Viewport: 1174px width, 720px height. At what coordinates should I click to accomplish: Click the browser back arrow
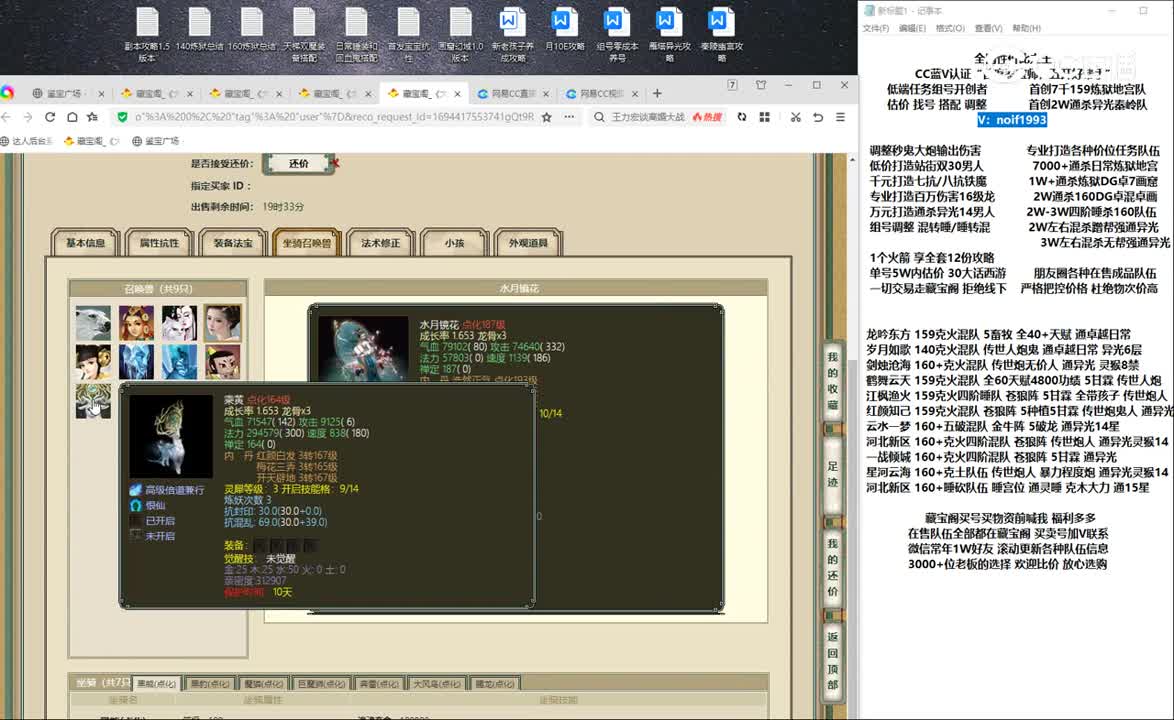(x=7, y=117)
